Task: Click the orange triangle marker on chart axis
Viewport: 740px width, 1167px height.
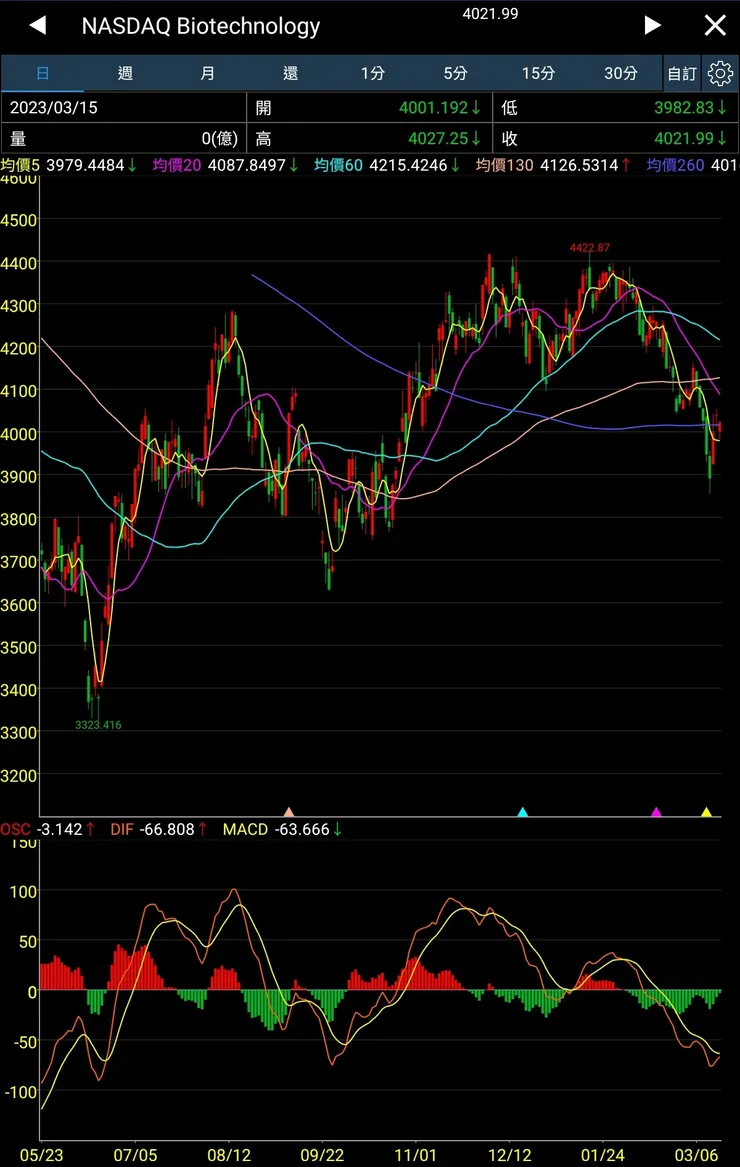Action: pyautogui.click(x=289, y=811)
